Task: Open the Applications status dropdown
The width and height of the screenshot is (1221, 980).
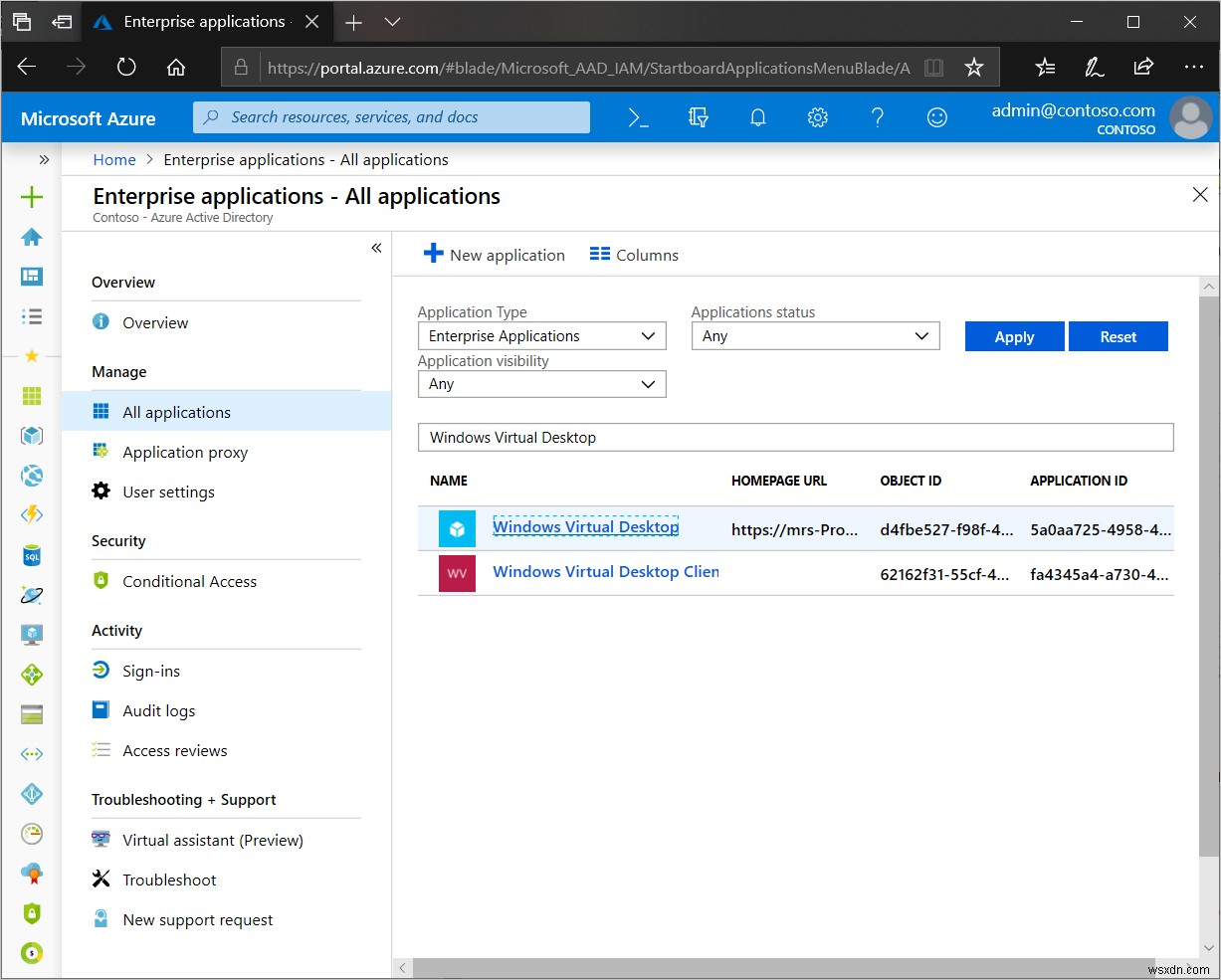Action: point(815,335)
